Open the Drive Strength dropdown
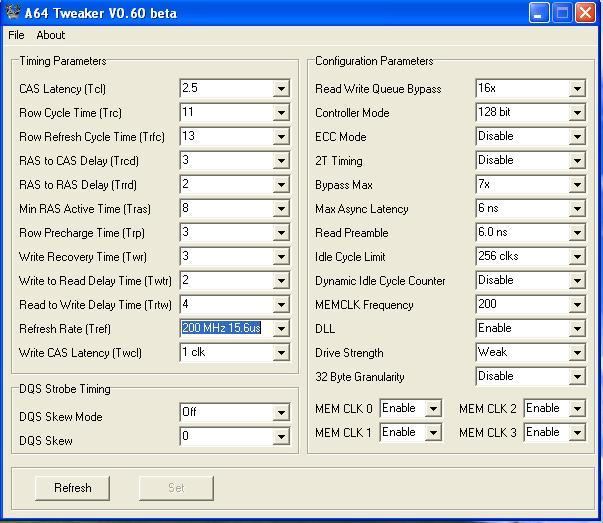This screenshot has width=603, height=523. 577,353
